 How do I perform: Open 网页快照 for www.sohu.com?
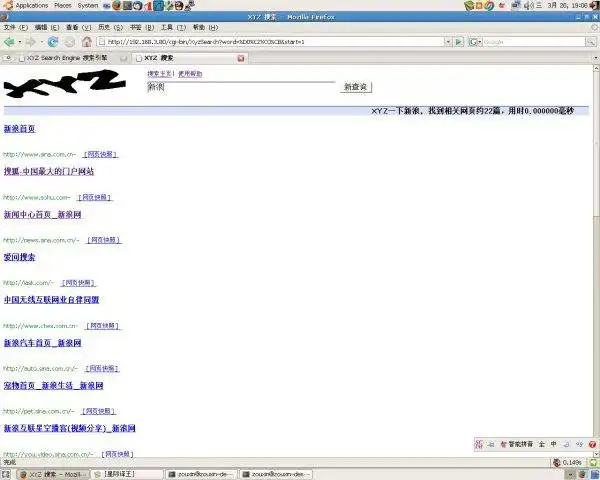(x=95, y=197)
